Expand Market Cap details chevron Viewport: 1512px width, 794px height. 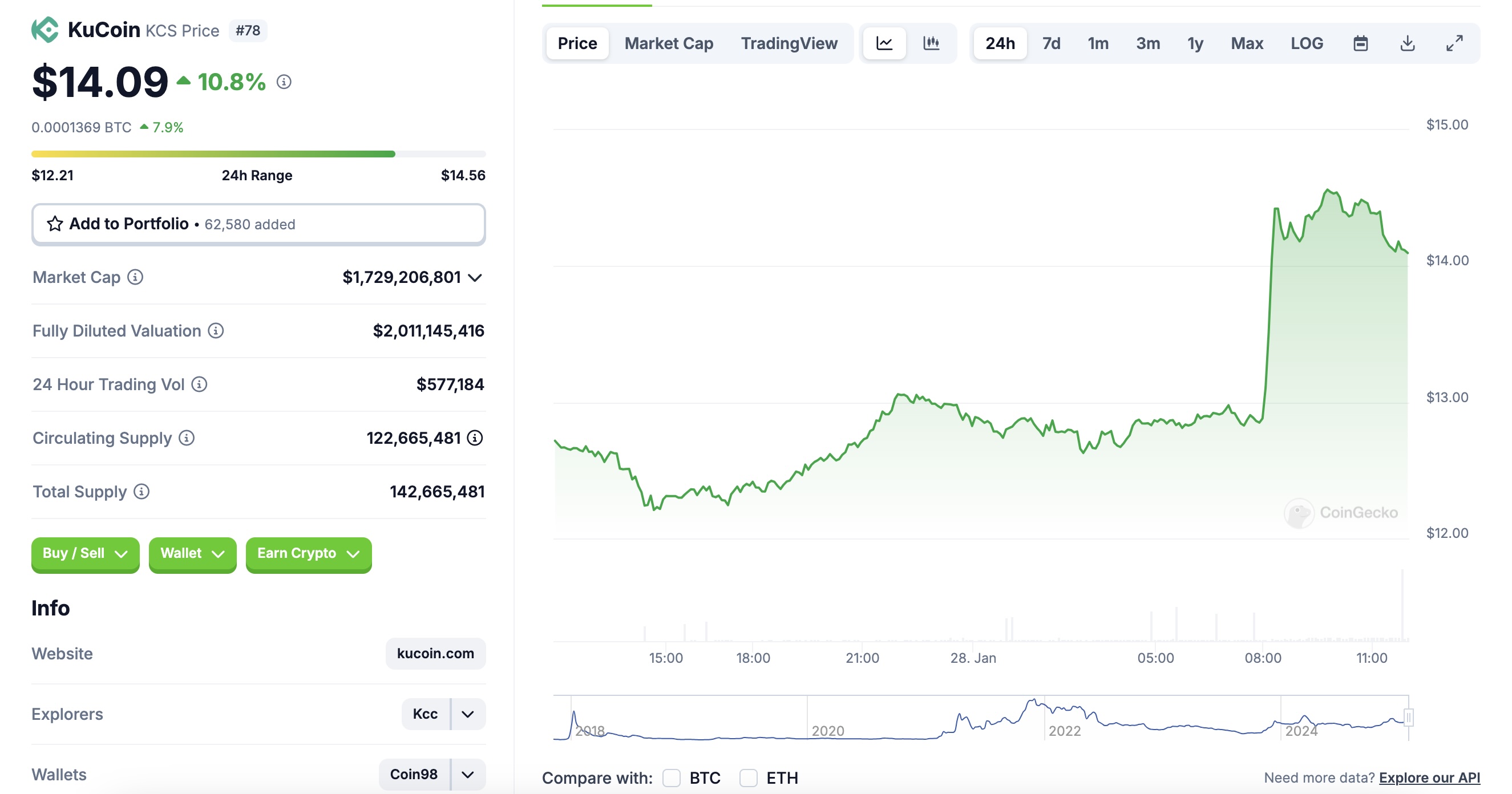pos(475,278)
